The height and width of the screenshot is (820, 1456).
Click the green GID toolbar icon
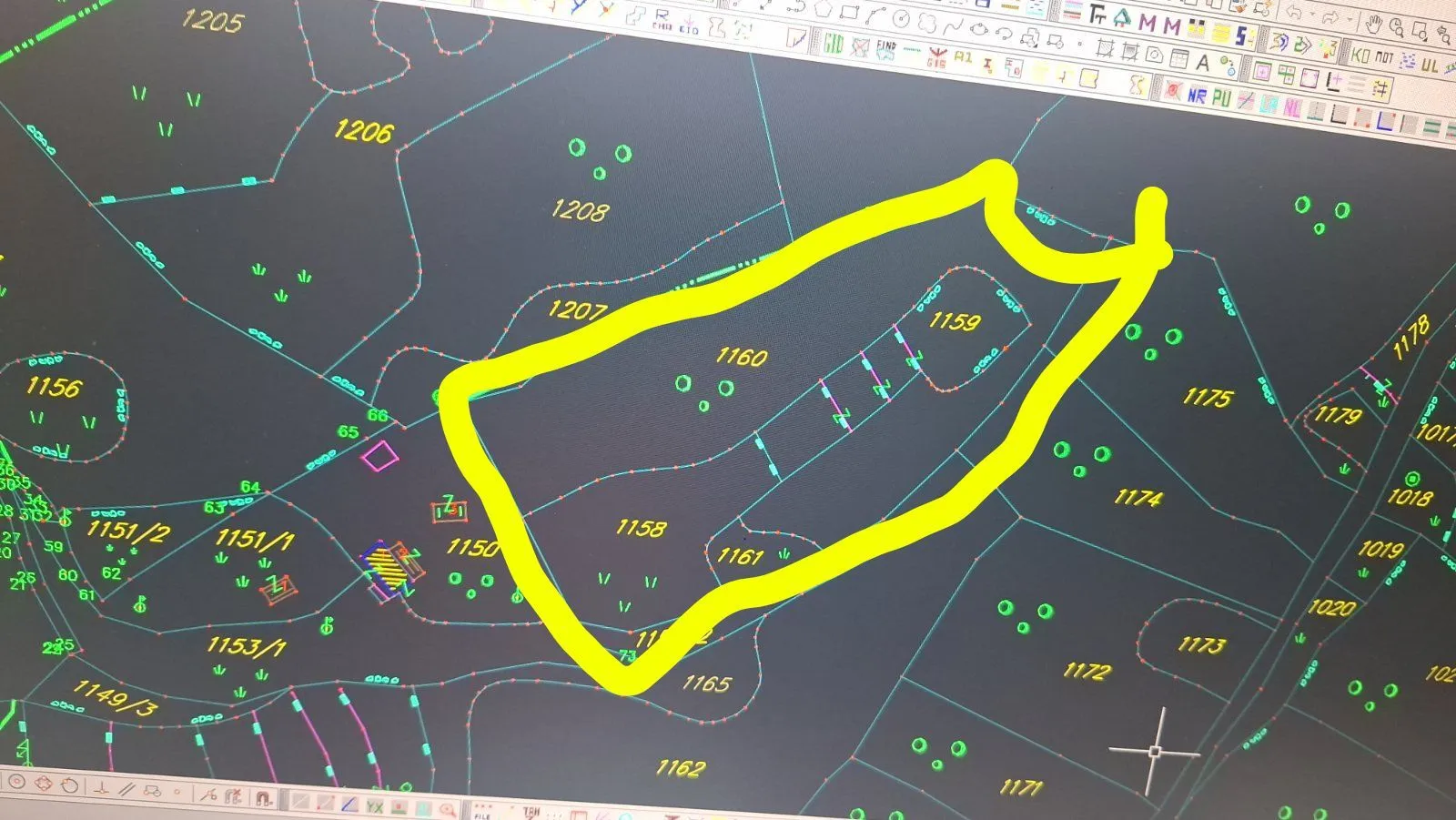(834, 44)
